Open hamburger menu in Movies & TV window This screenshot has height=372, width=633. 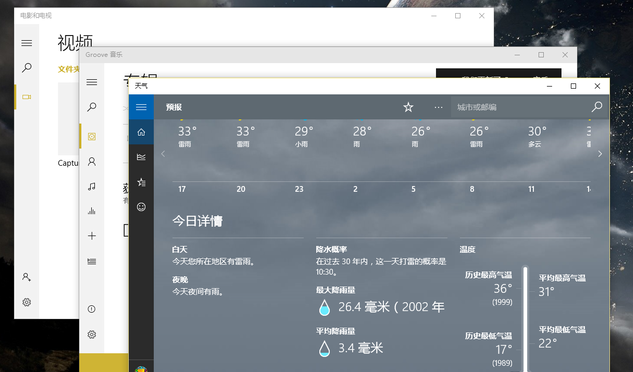[27, 43]
